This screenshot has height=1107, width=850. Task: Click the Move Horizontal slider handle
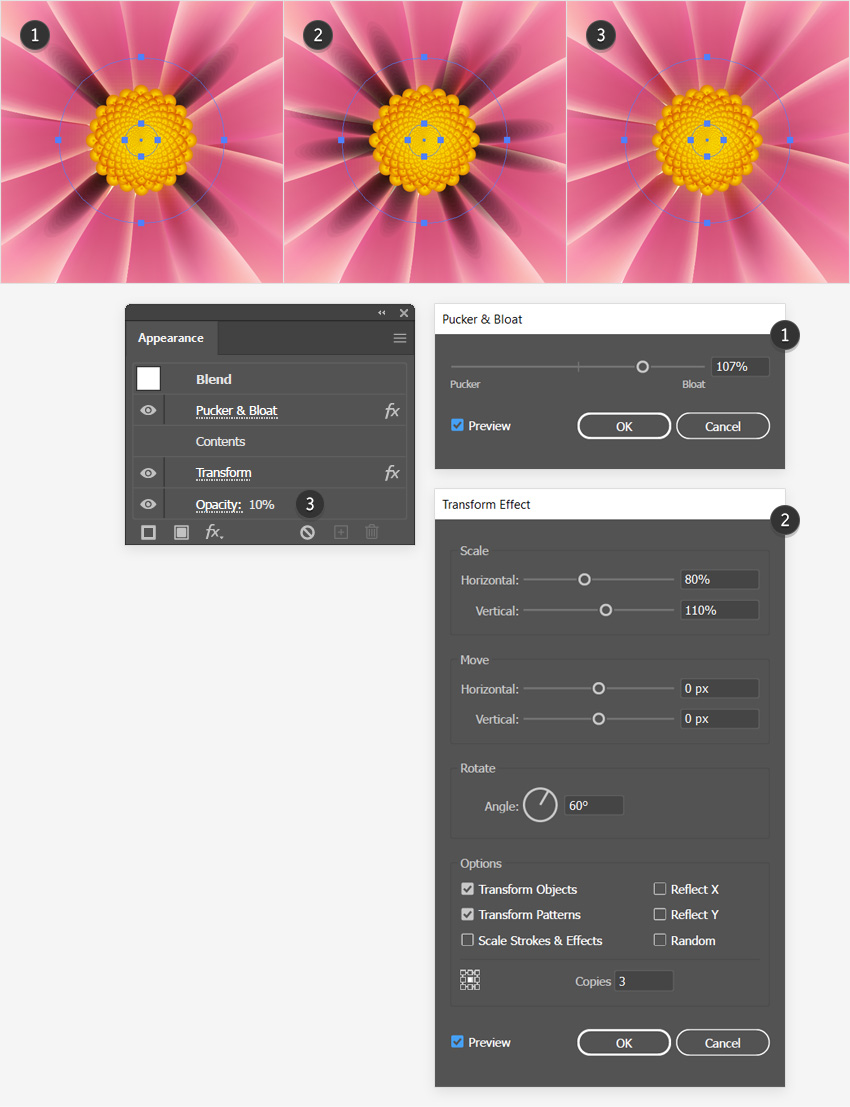pyautogui.click(x=599, y=688)
